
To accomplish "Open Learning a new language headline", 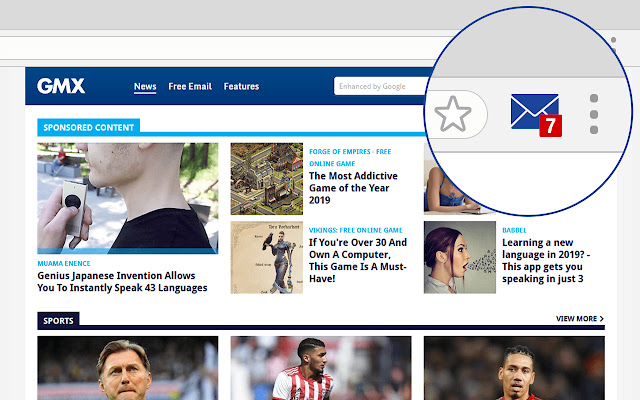I will click(546, 260).
